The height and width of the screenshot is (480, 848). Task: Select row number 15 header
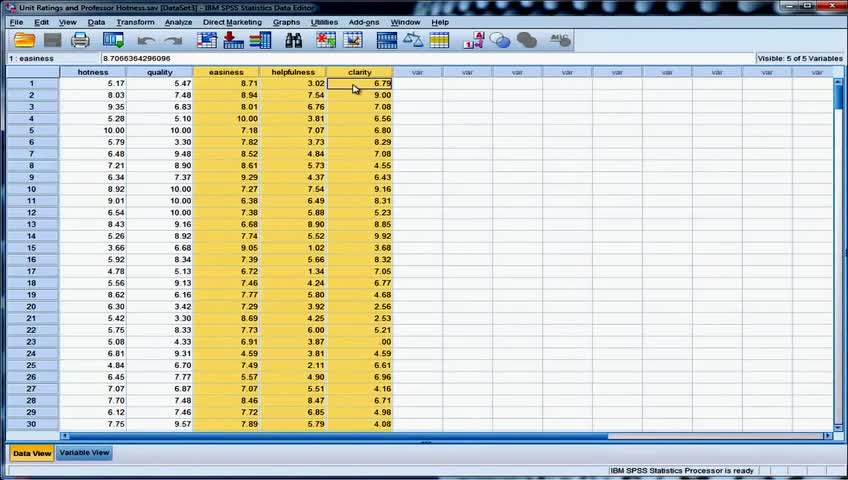32,248
